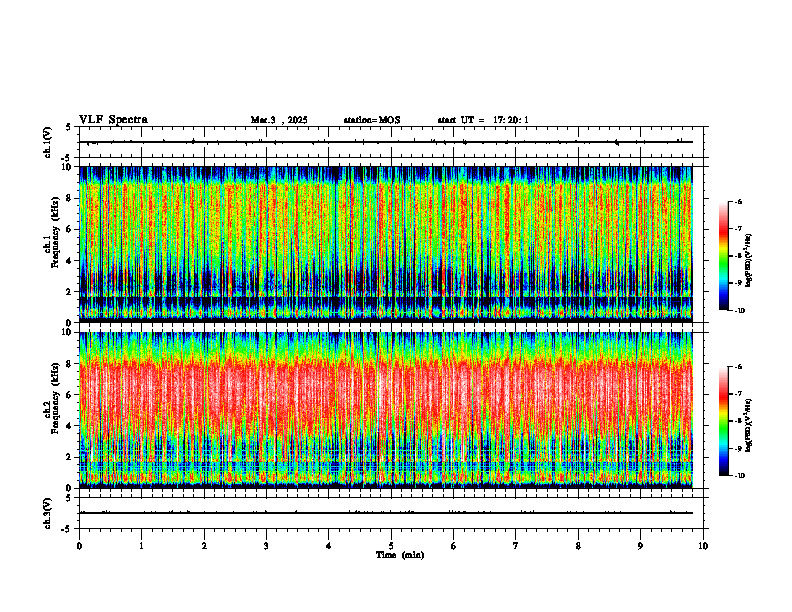This screenshot has height=612, width=792.
Task: Click the ch.2 color bar label "-9"
Action: pos(739,449)
